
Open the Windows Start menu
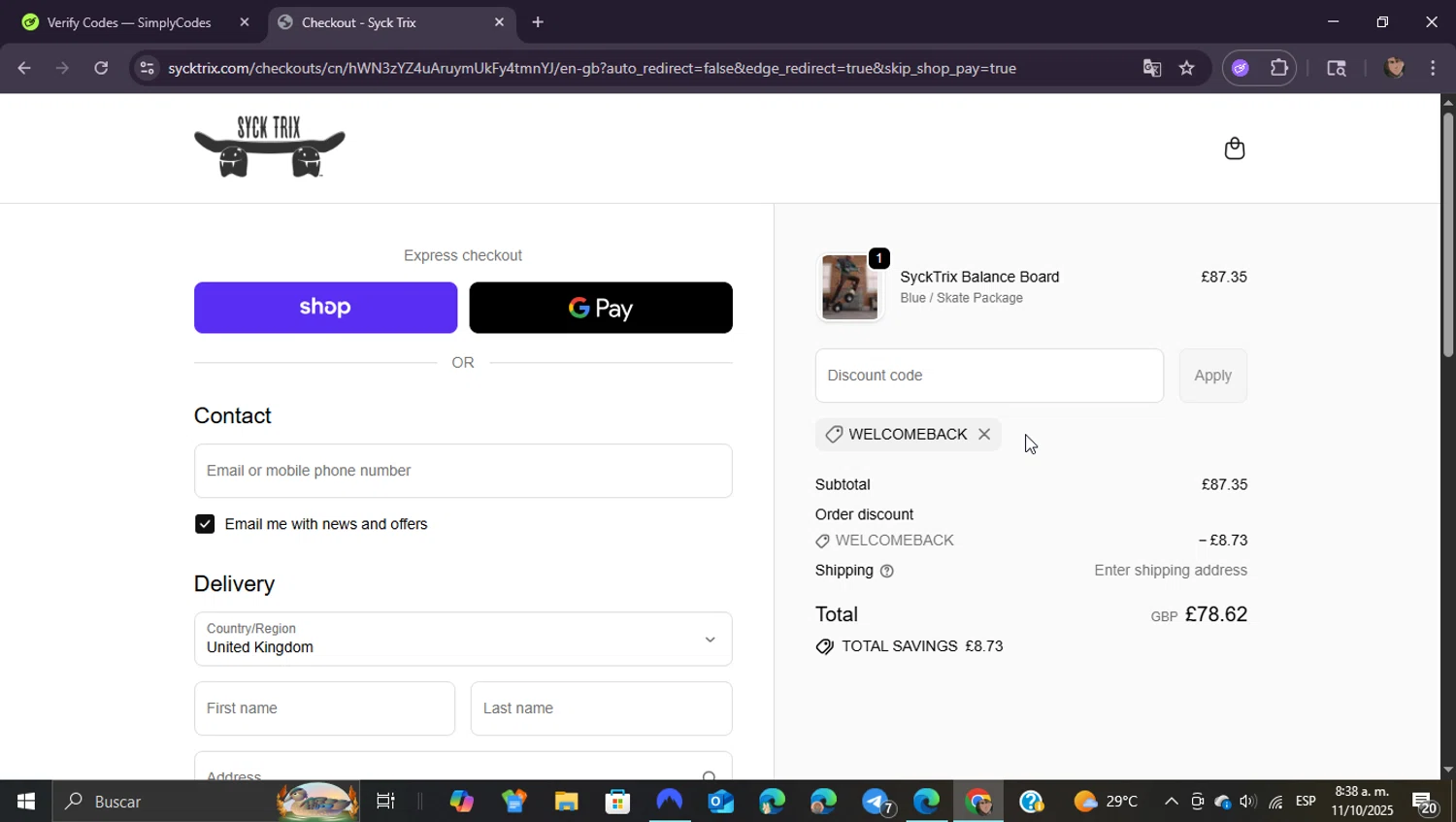pos(26,802)
